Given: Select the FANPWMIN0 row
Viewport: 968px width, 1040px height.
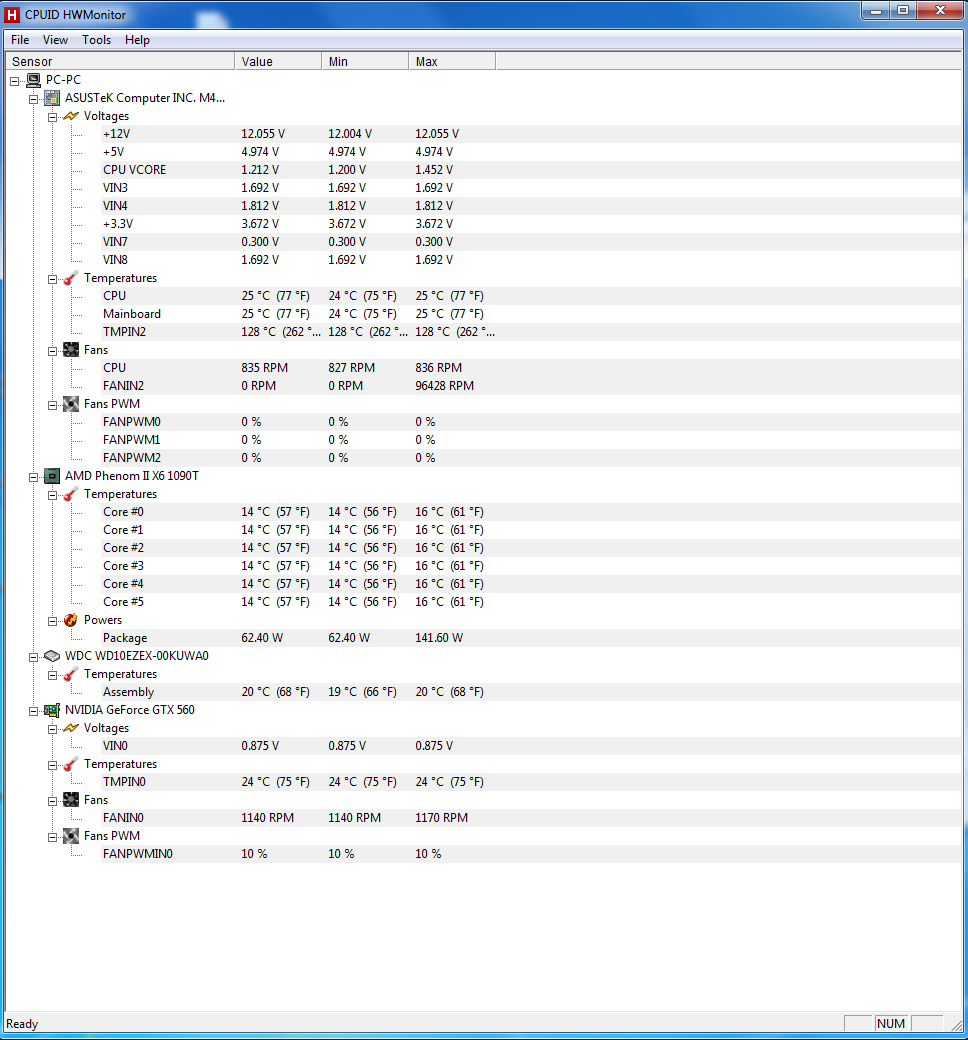Looking at the screenshot, I should pyautogui.click(x=531, y=854).
